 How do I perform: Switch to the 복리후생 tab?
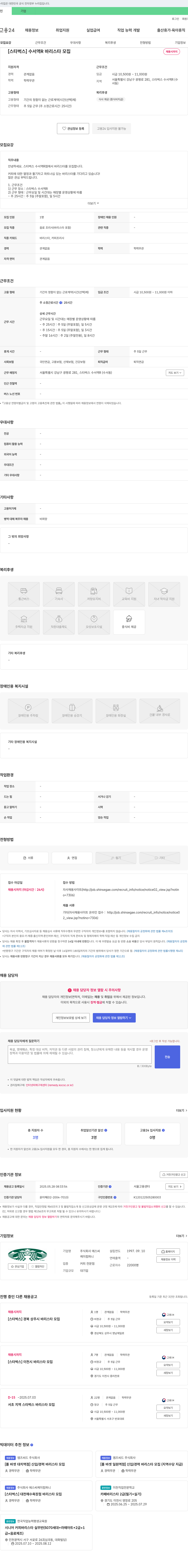110,43
